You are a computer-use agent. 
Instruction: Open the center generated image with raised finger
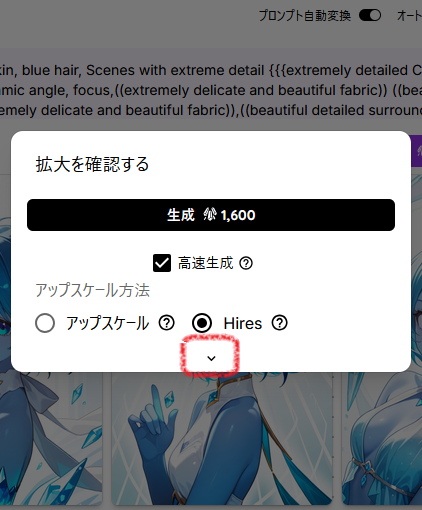[x=222, y=439]
